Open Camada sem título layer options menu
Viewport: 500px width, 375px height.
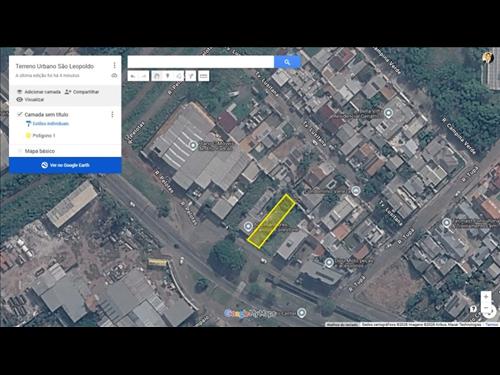(112, 114)
